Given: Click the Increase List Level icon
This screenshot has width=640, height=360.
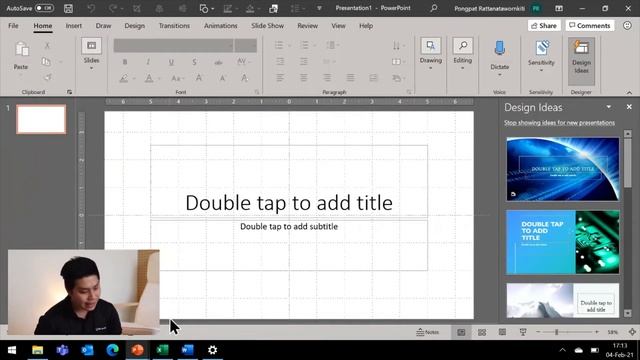Looking at the screenshot, I should (x=304, y=62).
